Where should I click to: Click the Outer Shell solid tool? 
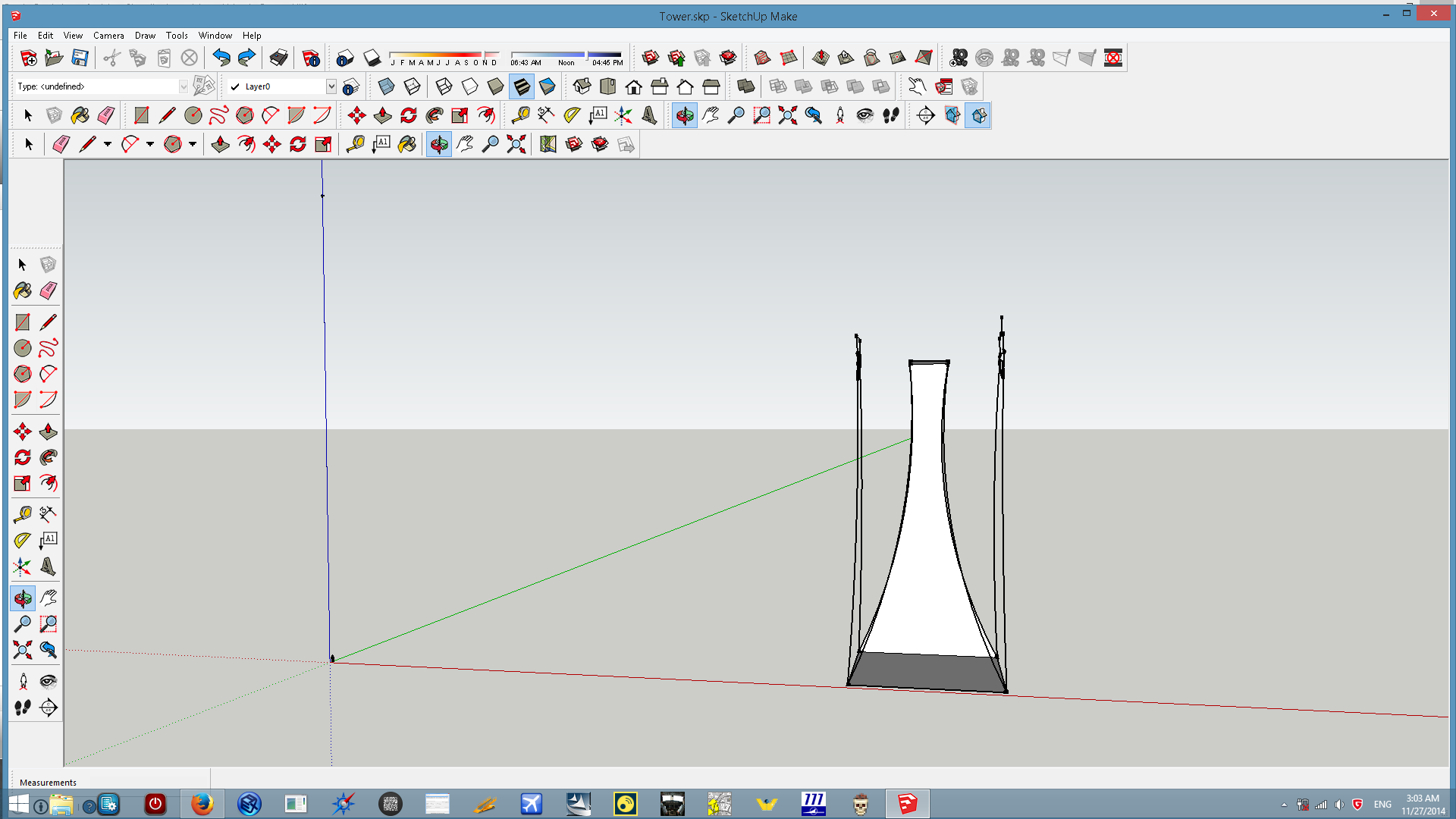point(745,86)
